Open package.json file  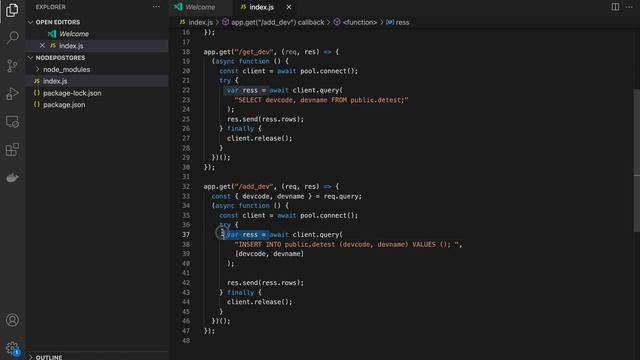(64, 105)
